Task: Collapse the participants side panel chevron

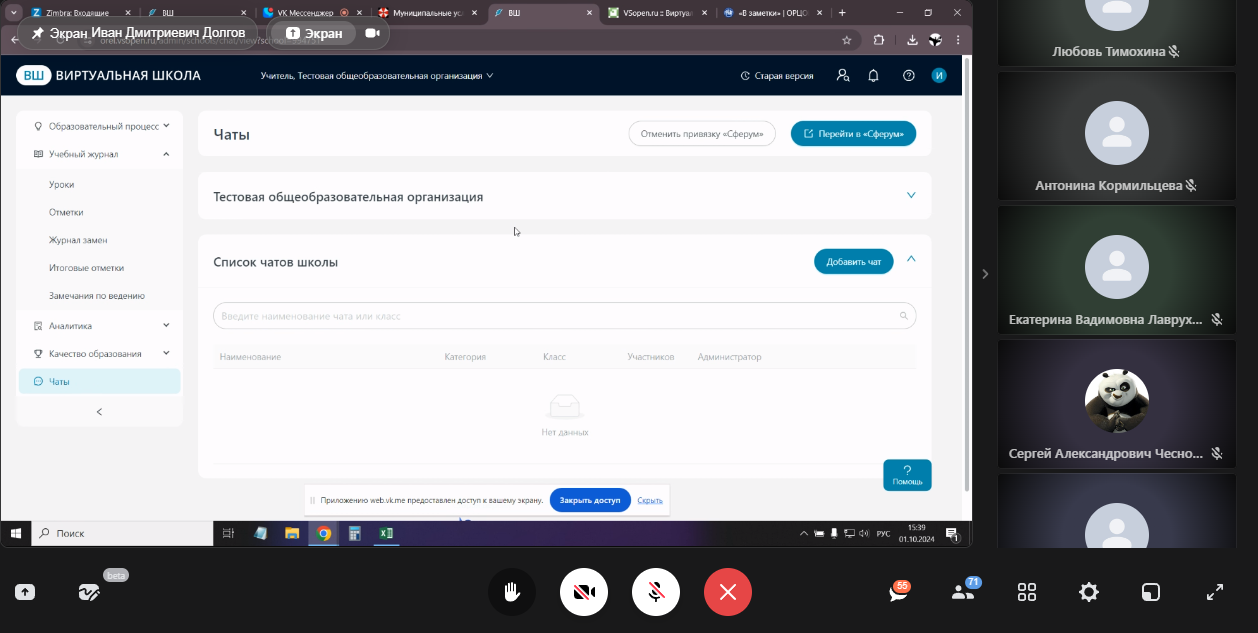Action: 985,274
